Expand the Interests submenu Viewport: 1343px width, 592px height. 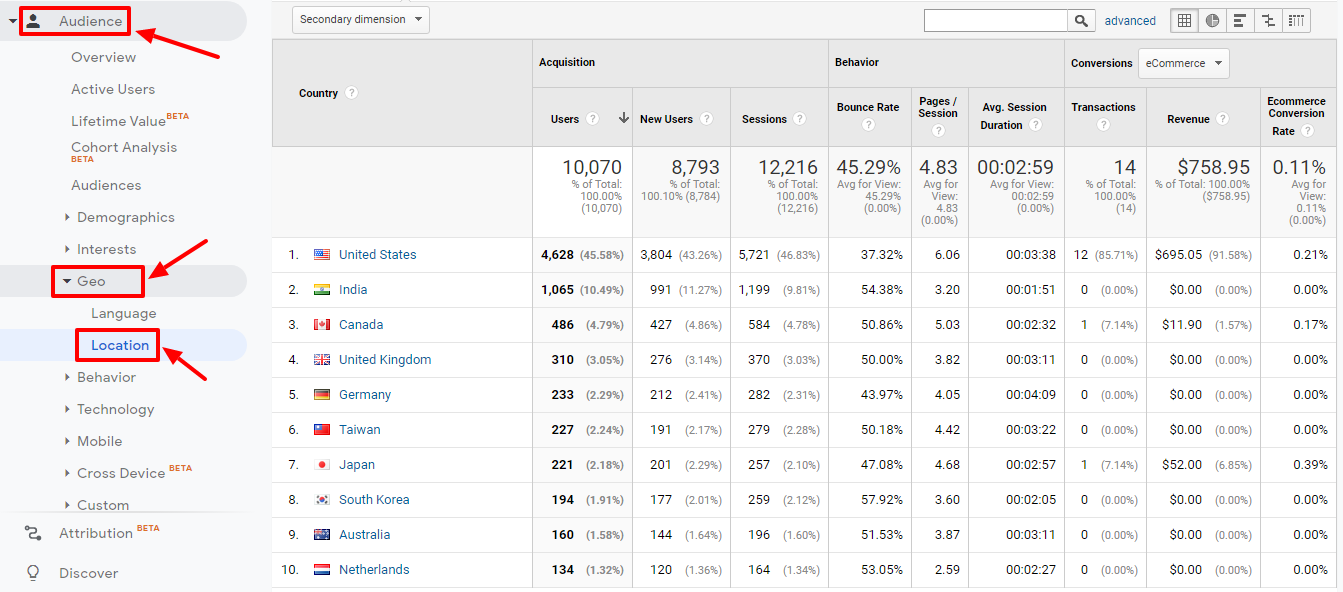point(67,249)
